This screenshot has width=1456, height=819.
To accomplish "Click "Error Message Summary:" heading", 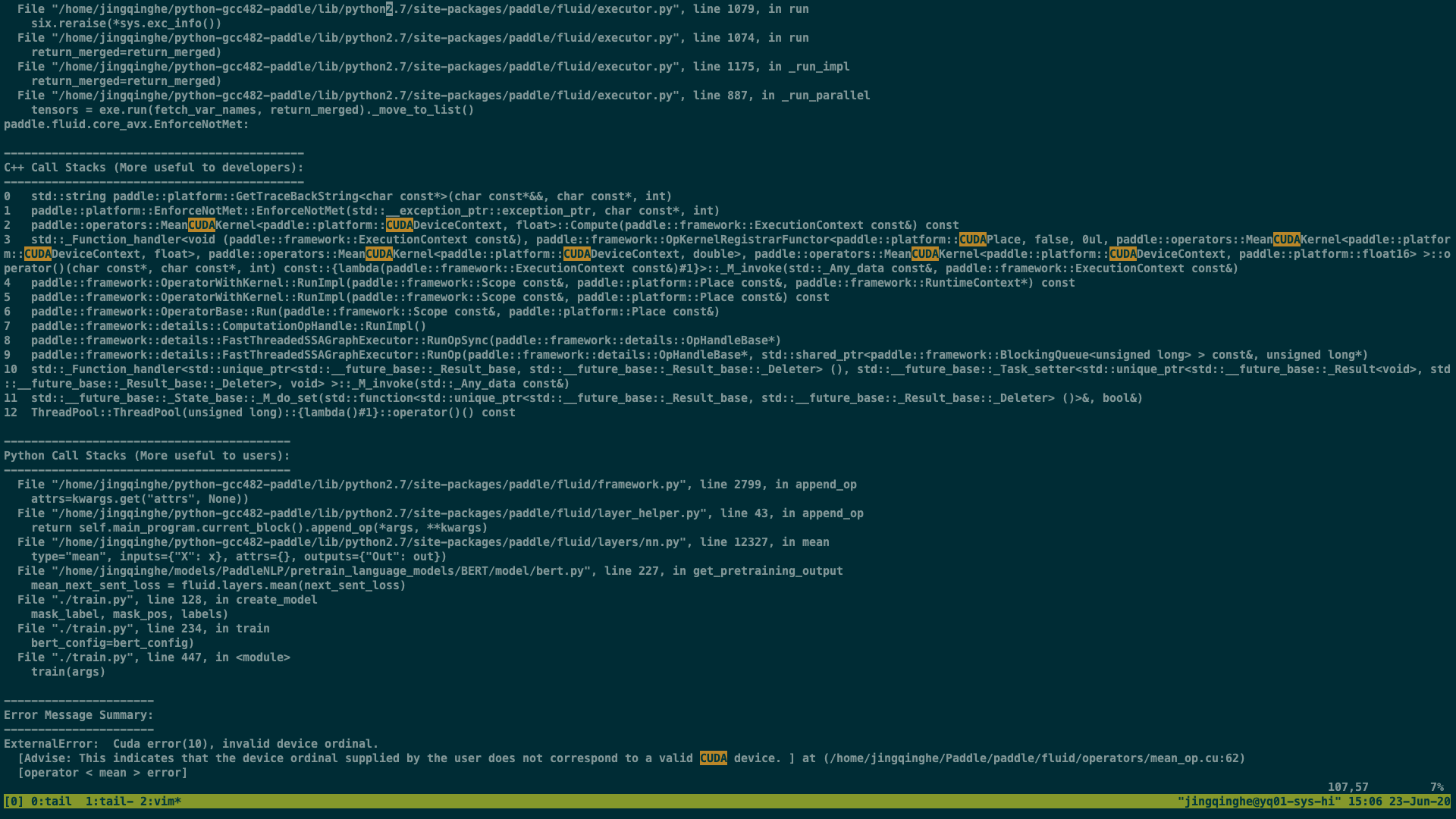I will pos(78,715).
